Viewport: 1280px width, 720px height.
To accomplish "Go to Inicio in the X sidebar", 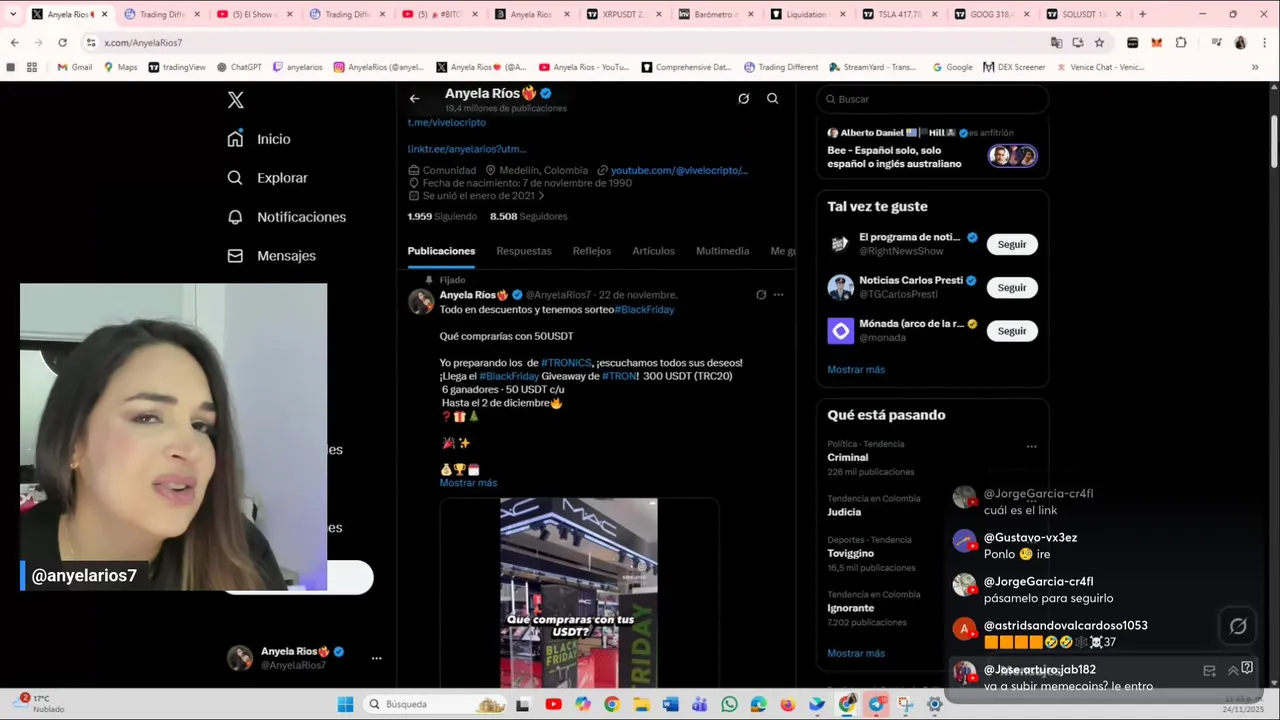I will 259,139.
